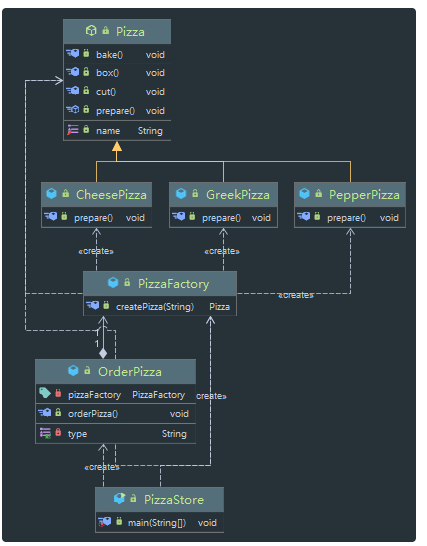Click the method icon next to box()
Viewport: 427px width, 546px height.
[x=73, y=72]
